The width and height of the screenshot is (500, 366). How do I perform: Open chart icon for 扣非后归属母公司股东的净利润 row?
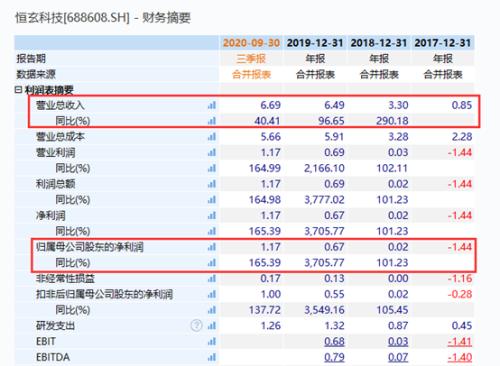point(212,294)
